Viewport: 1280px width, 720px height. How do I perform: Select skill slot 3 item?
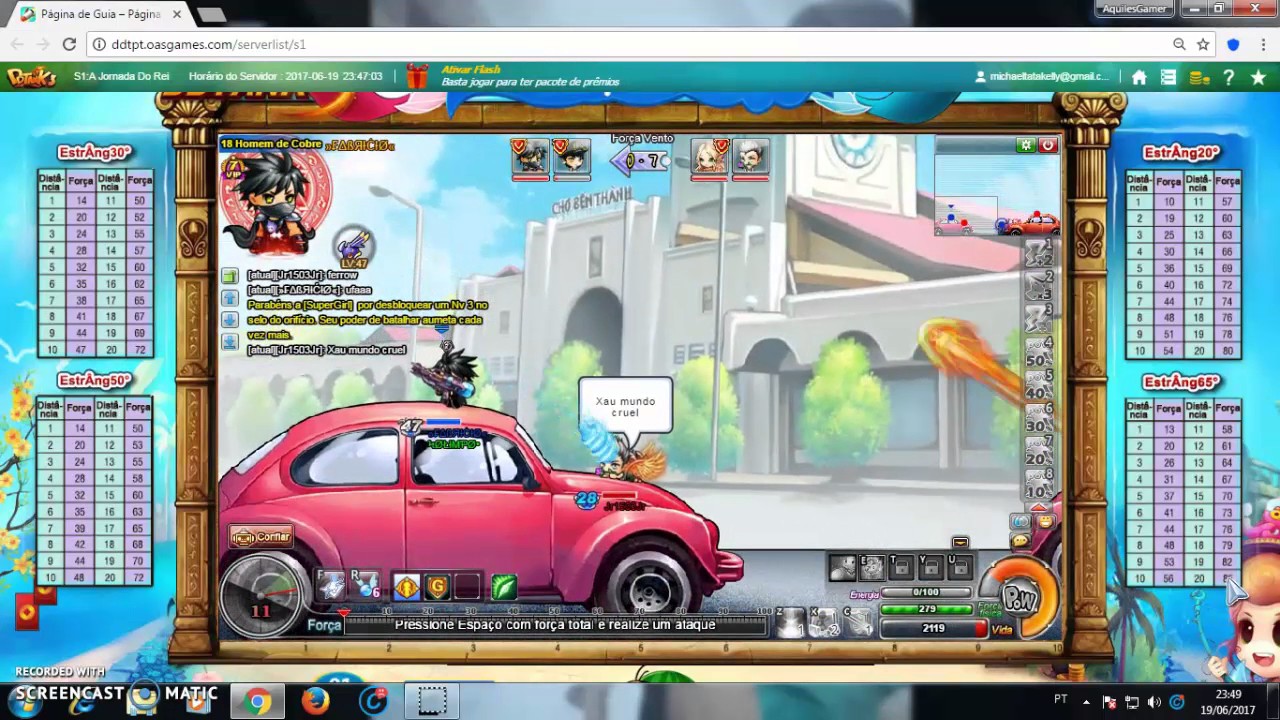tap(1038, 320)
